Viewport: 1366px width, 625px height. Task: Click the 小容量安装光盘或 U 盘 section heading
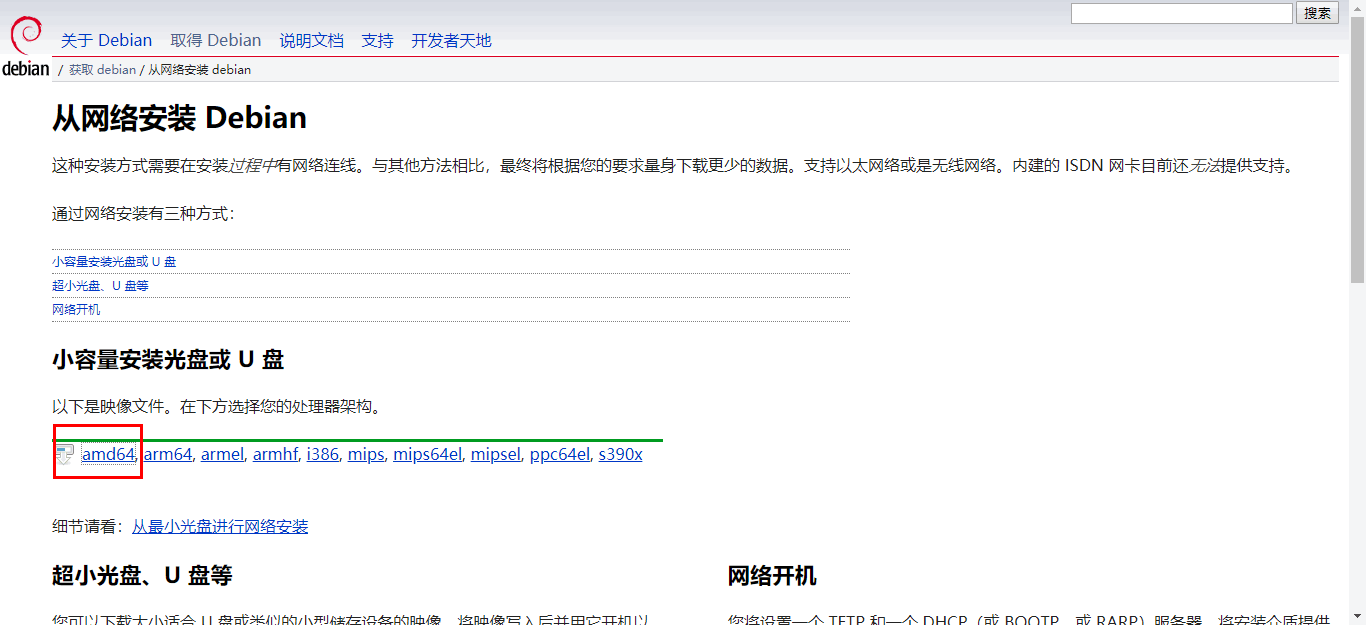pyautogui.click(x=168, y=359)
